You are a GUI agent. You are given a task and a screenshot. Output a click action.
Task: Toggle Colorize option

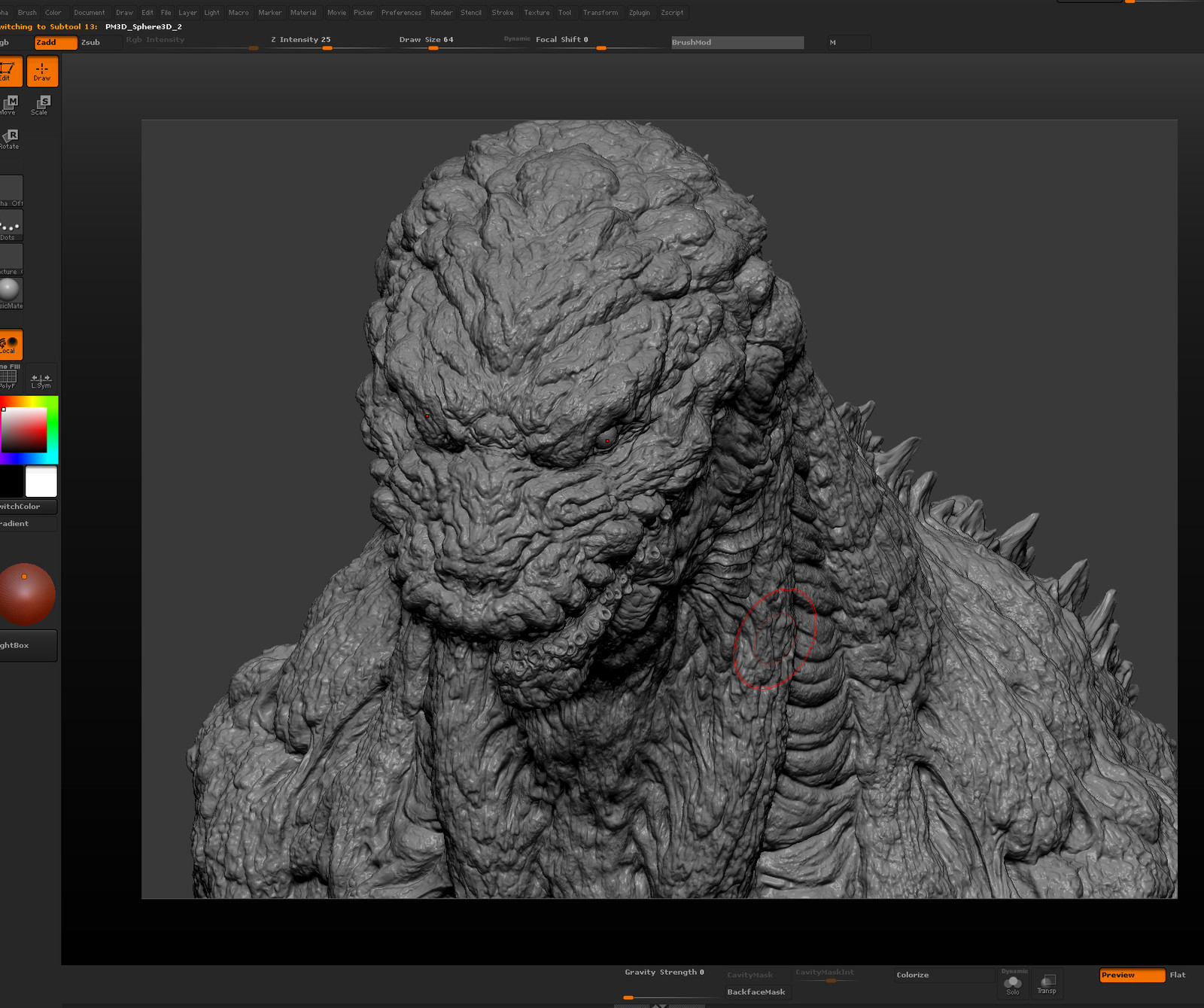tap(944, 975)
